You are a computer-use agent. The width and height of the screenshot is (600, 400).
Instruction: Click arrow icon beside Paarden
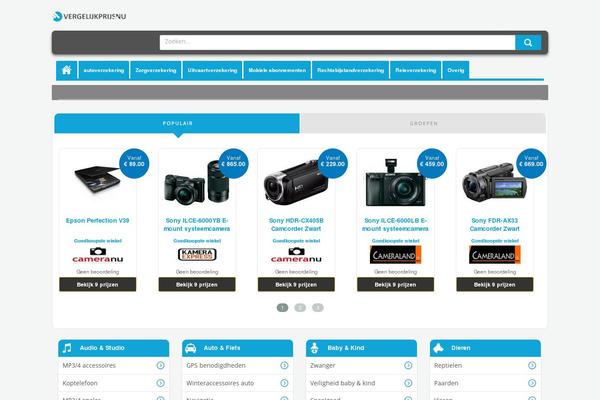pyautogui.click(x=532, y=383)
